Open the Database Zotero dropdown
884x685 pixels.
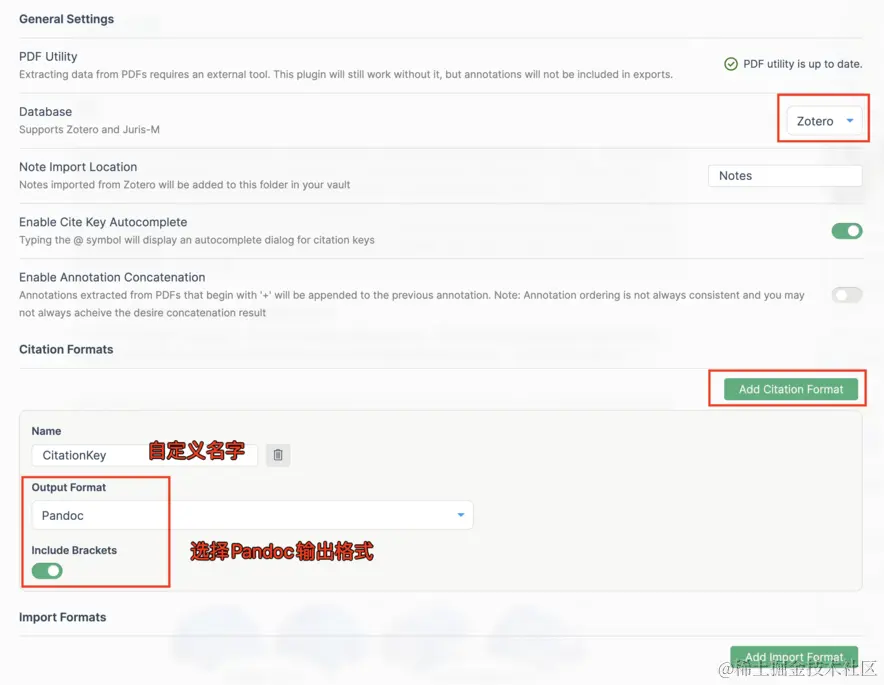click(x=824, y=121)
